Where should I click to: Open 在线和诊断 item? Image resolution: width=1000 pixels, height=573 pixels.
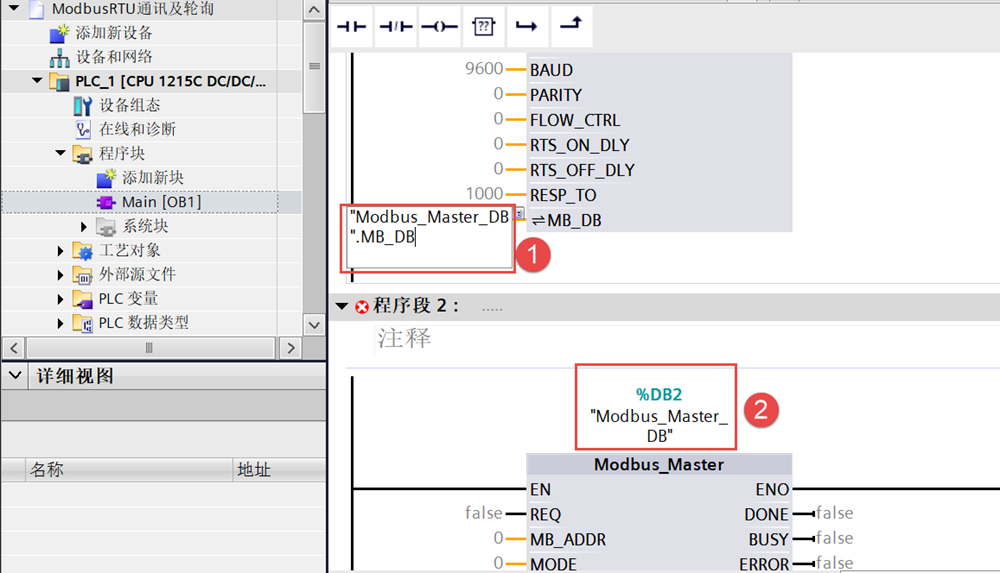tap(137, 129)
